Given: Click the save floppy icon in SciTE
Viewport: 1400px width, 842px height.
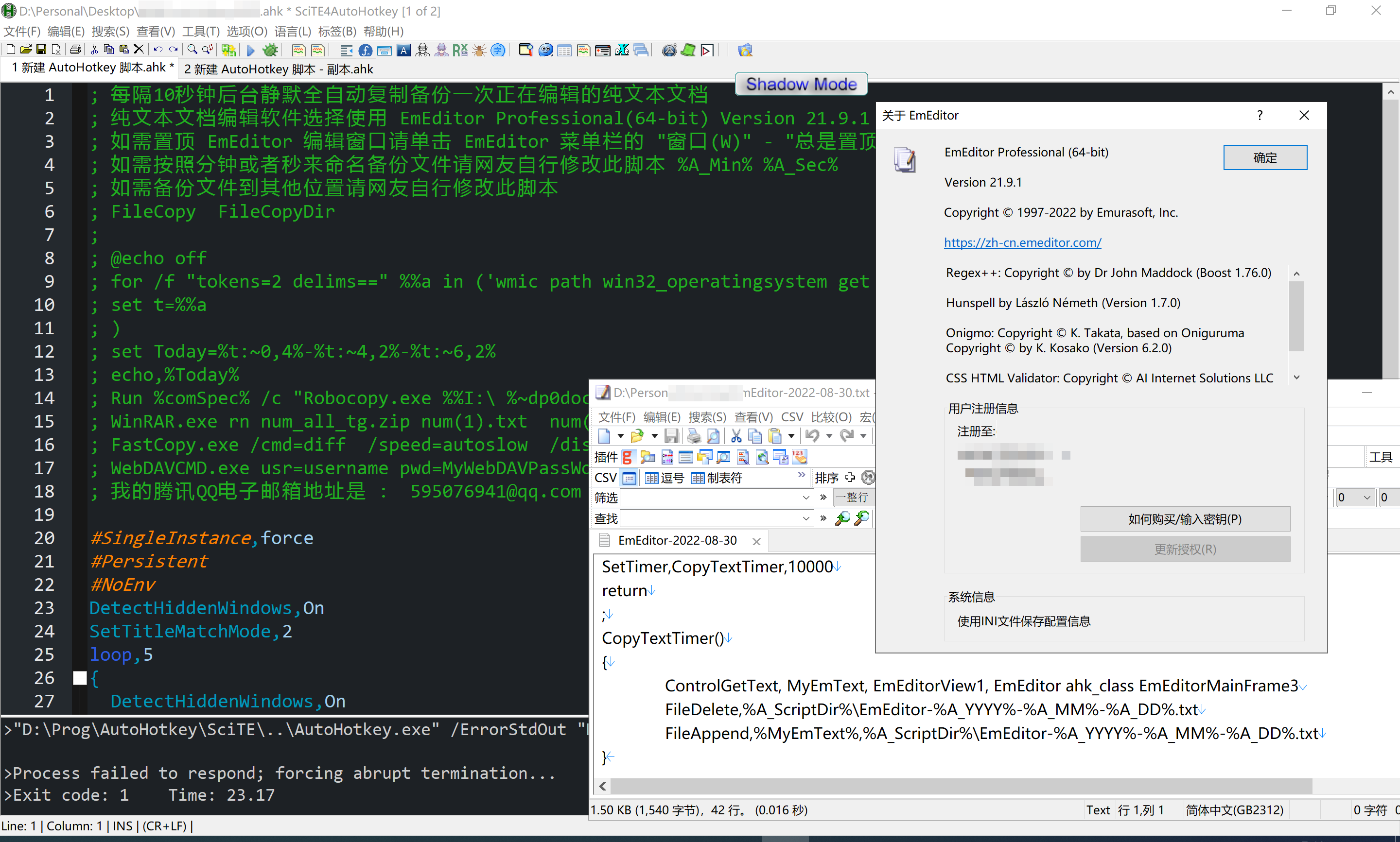Looking at the screenshot, I should click(41, 50).
